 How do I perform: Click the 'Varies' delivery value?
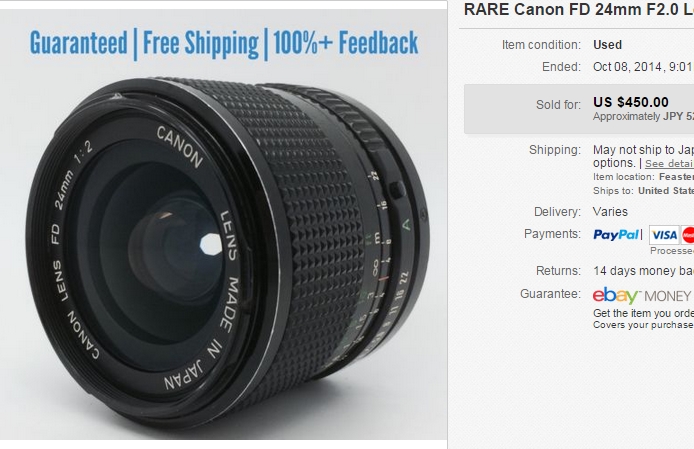[x=610, y=212]
